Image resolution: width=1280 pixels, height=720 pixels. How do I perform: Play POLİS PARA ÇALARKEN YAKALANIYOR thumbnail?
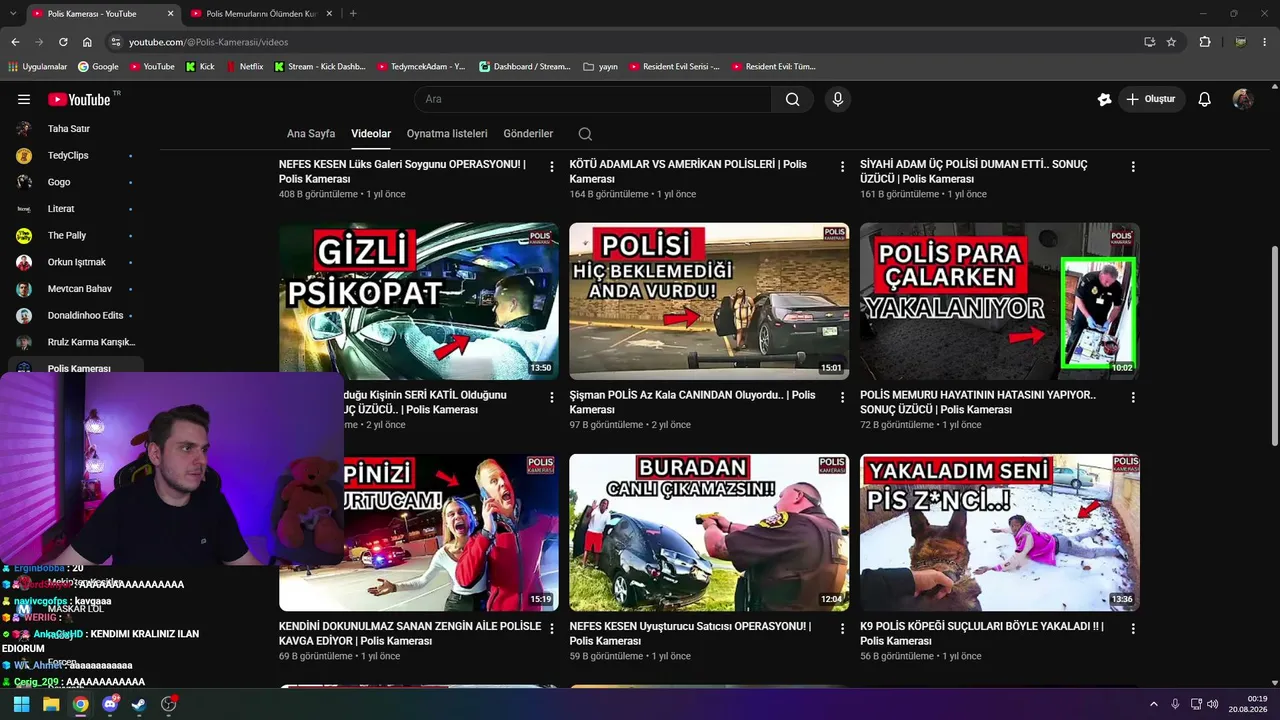(1000, 301)
